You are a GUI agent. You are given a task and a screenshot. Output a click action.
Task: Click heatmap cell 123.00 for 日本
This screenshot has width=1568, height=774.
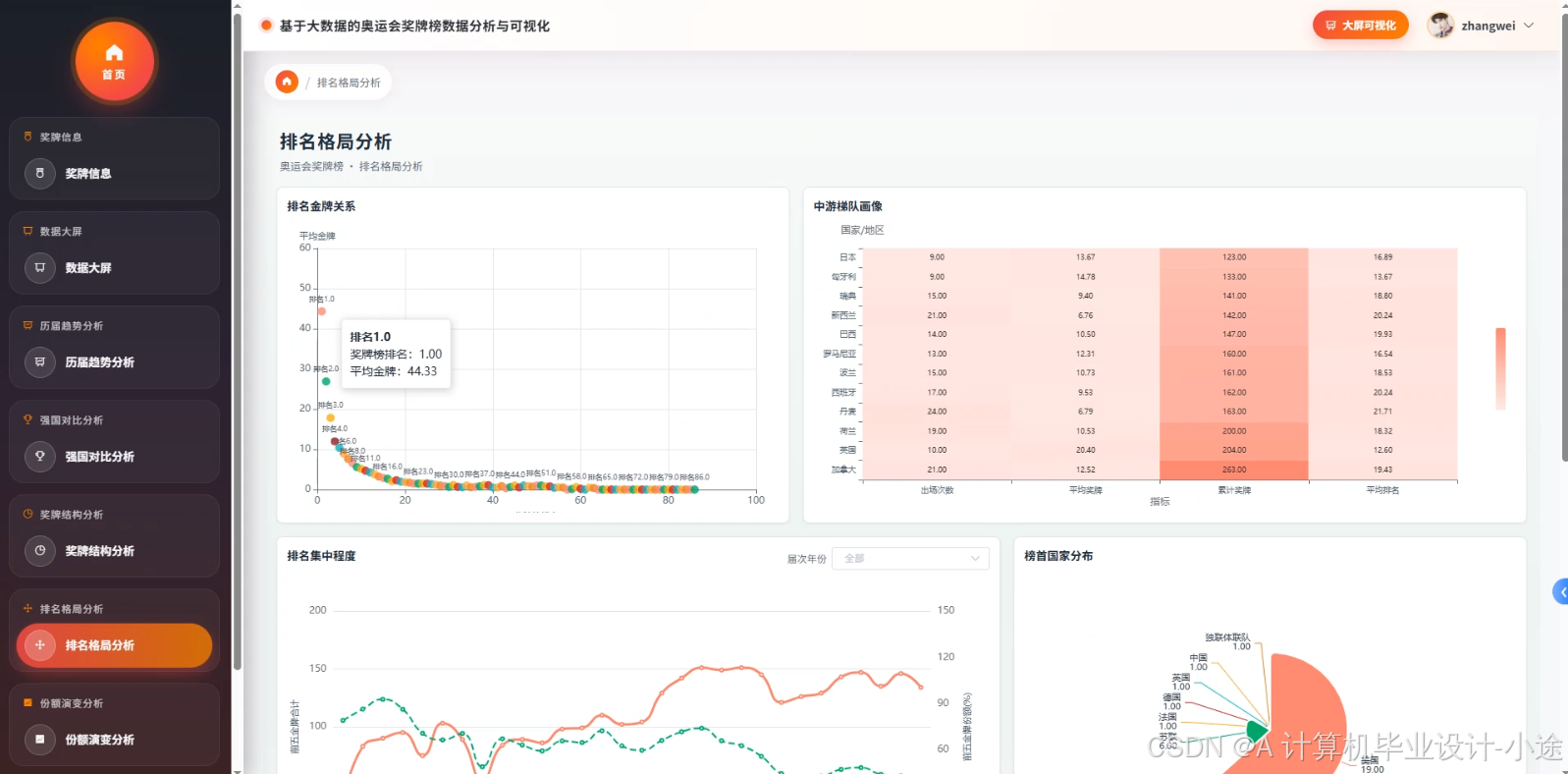[1234, 257]
